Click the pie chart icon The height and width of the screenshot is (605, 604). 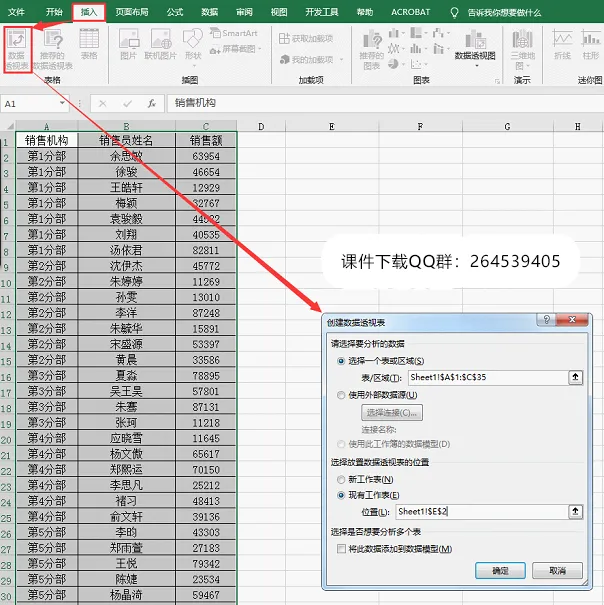[393, 64]
